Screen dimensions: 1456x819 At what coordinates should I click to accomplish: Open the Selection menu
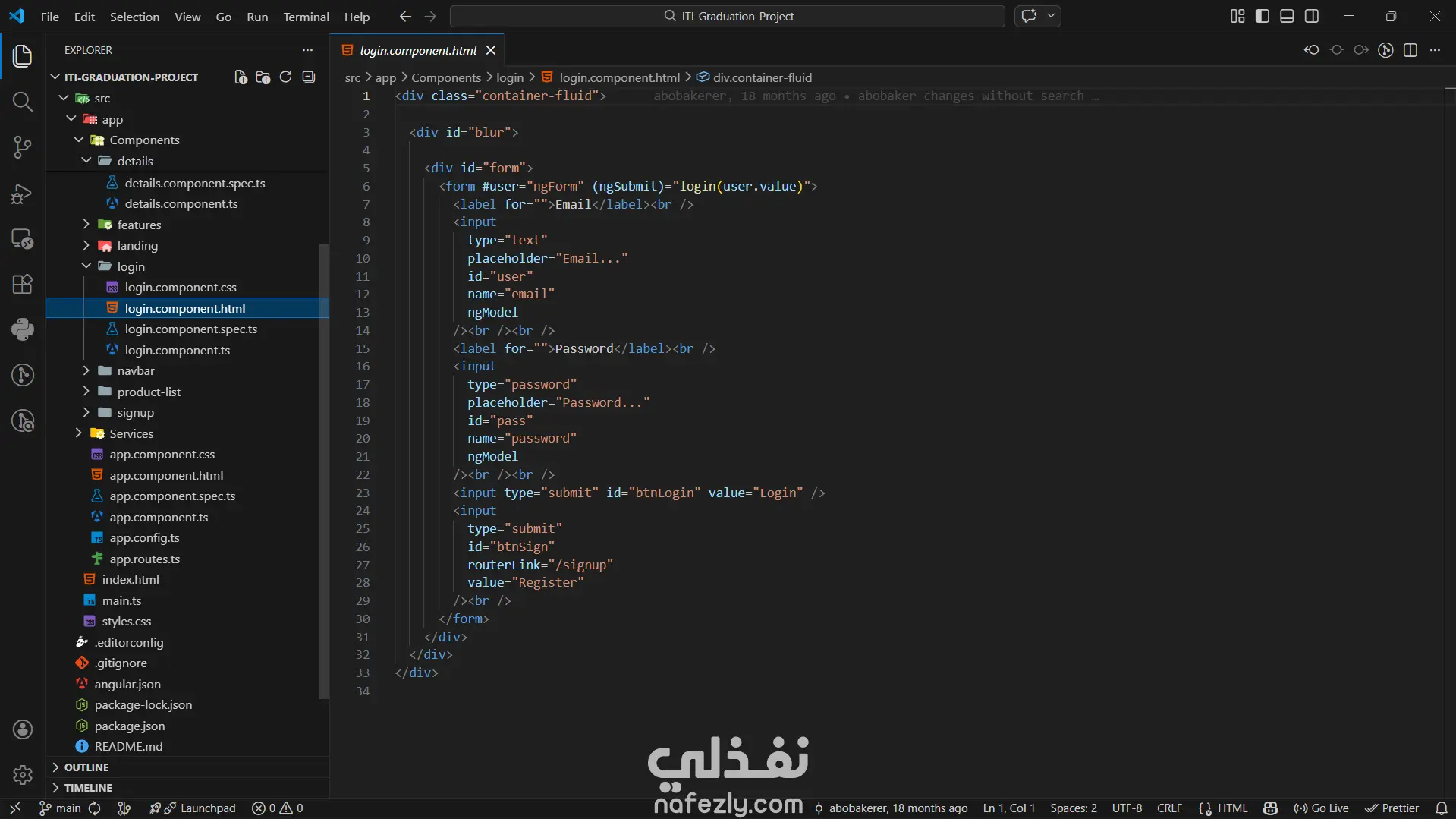coord(134,17)
